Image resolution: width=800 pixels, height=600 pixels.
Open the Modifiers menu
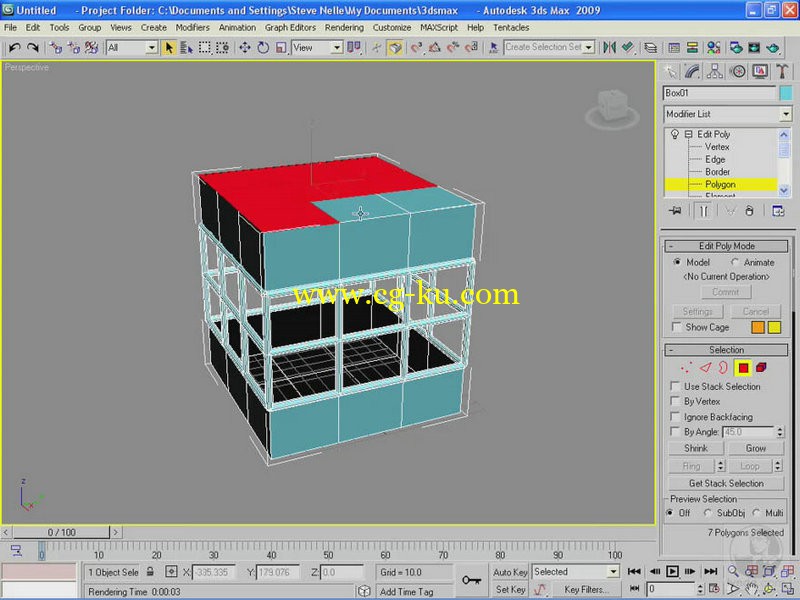point(192,28)
